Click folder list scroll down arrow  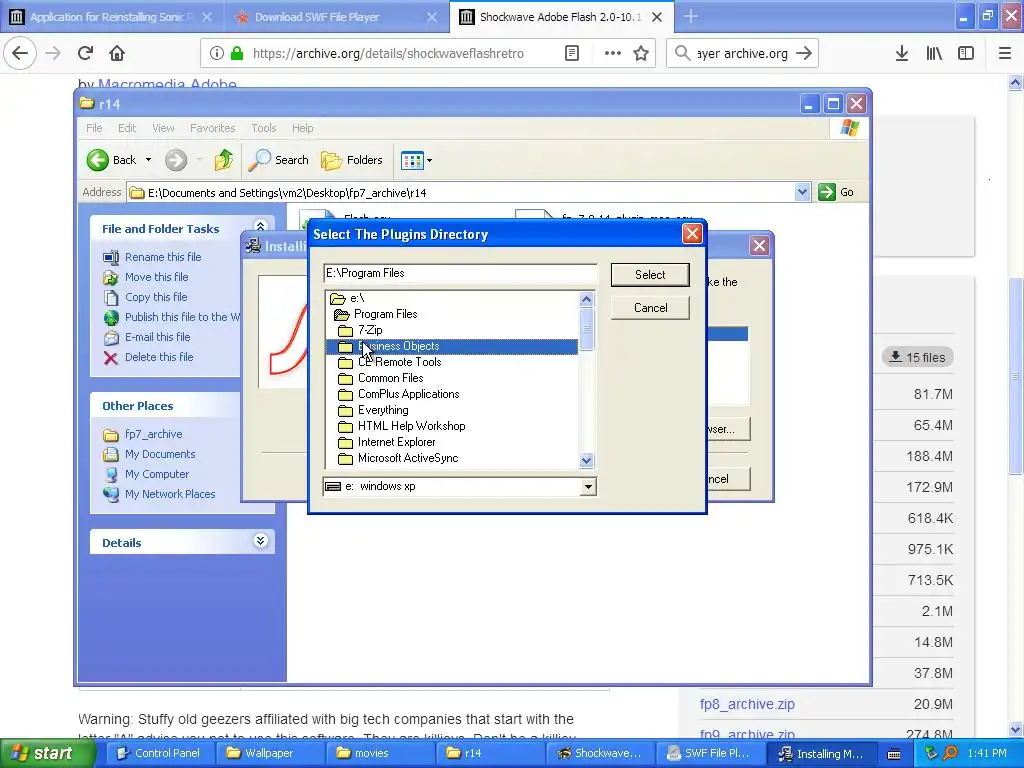(x=586, y=460)
